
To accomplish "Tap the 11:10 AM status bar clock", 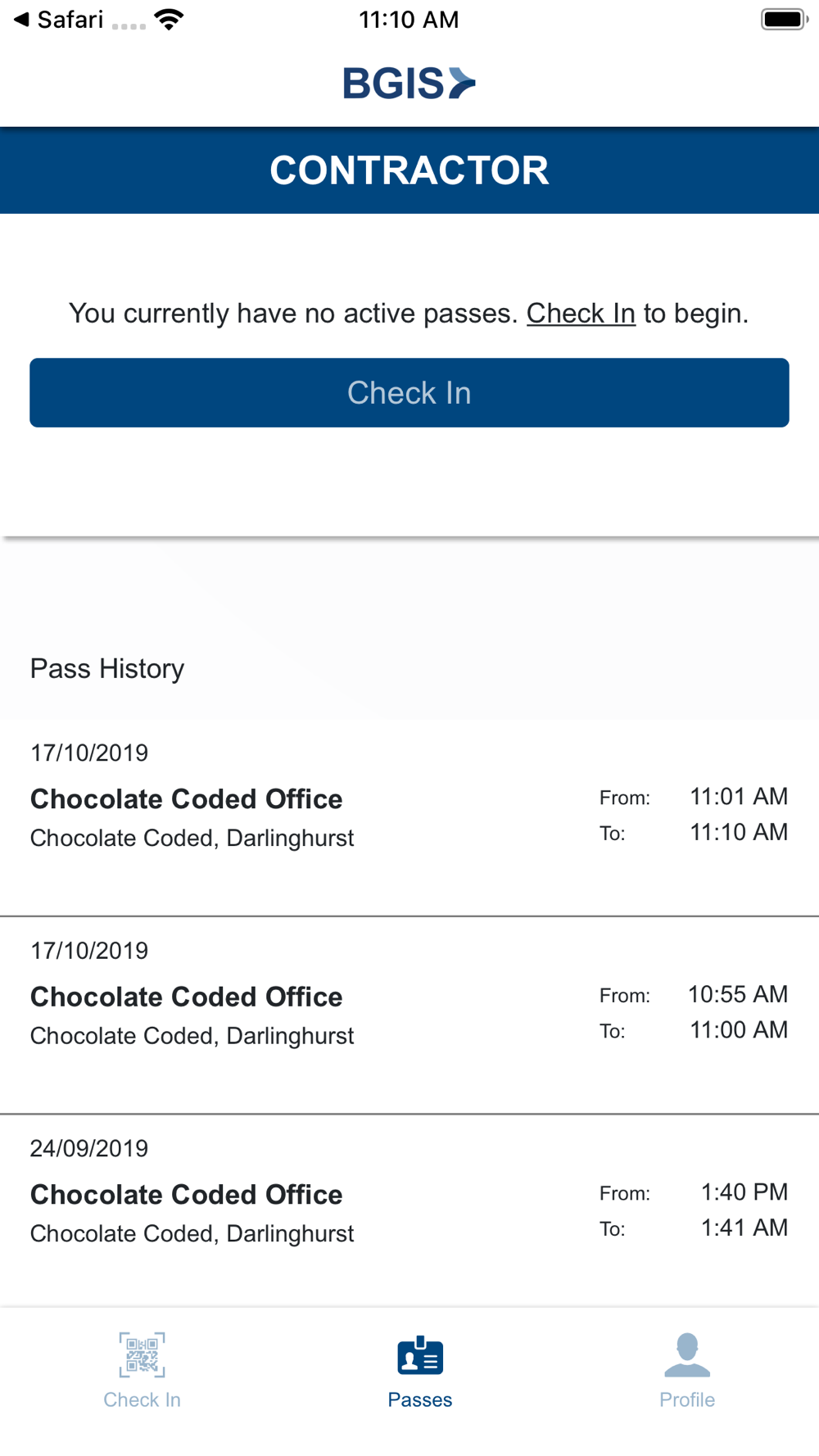I will [x=409, y=20].
